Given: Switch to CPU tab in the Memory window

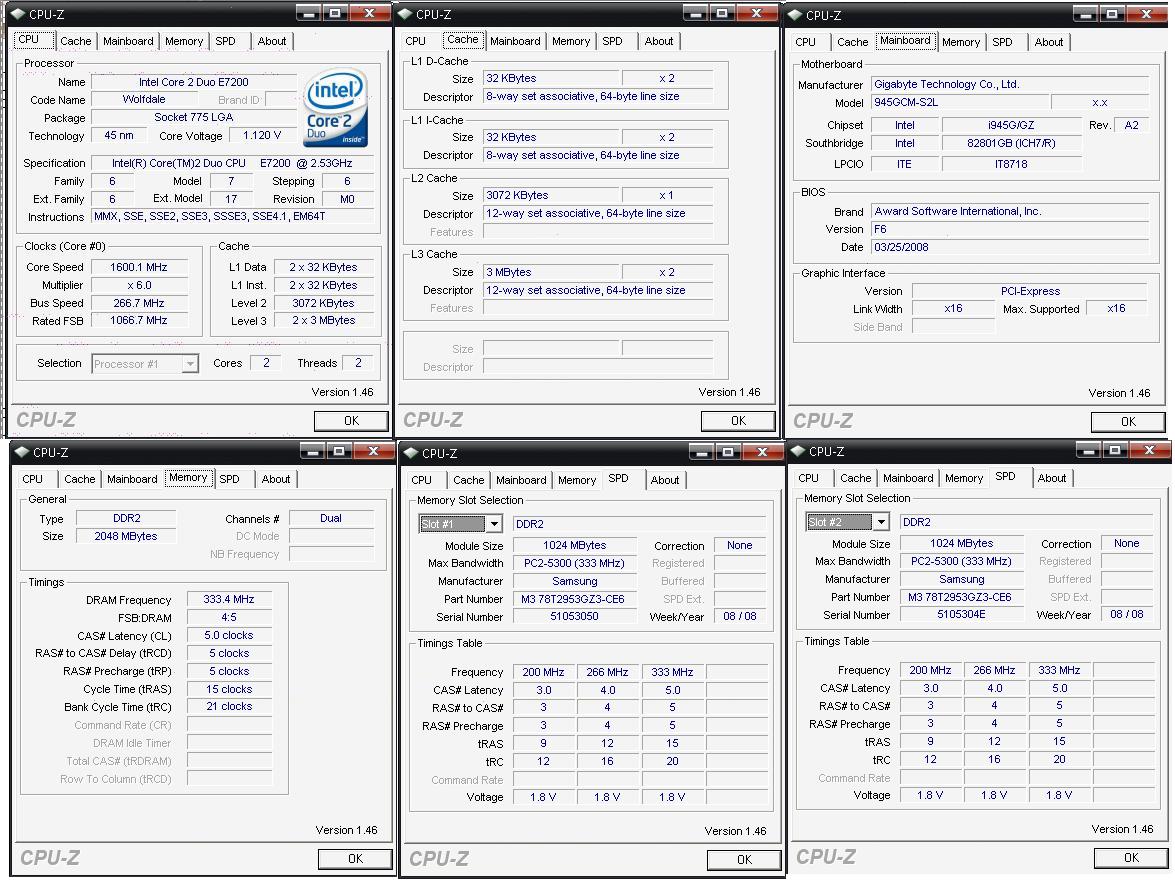Looking at the screenshot, I should pos(32,479).
